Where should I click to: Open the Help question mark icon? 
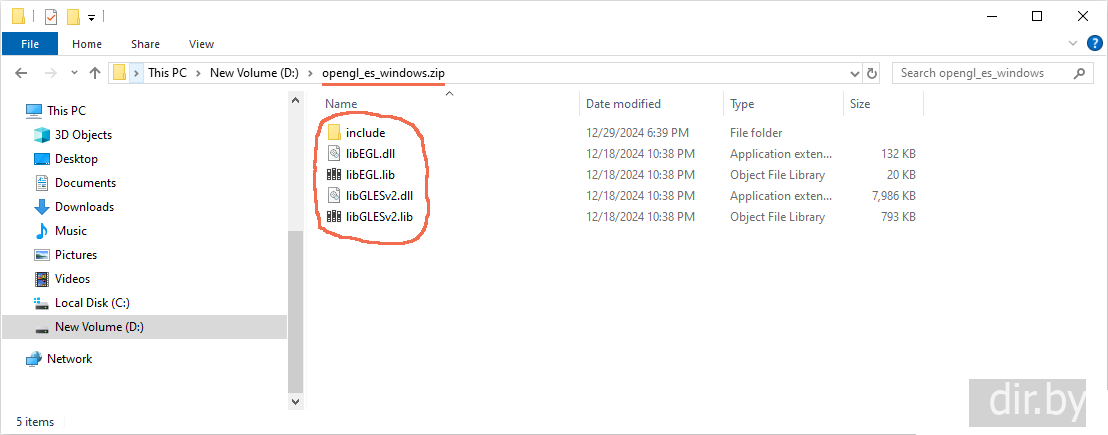pyautogui.click(x=1094, y=44)
